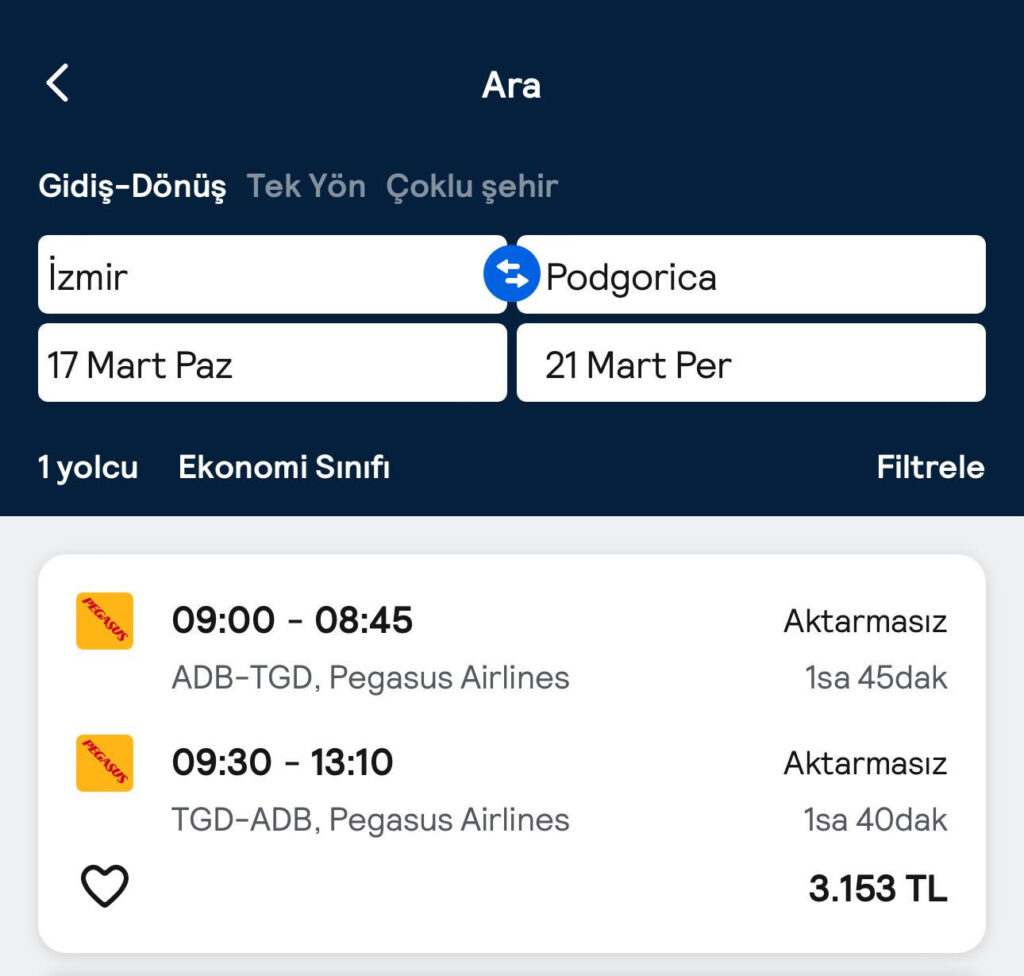Open the 09:30 - 13:10 return flight

pos(282,763)
